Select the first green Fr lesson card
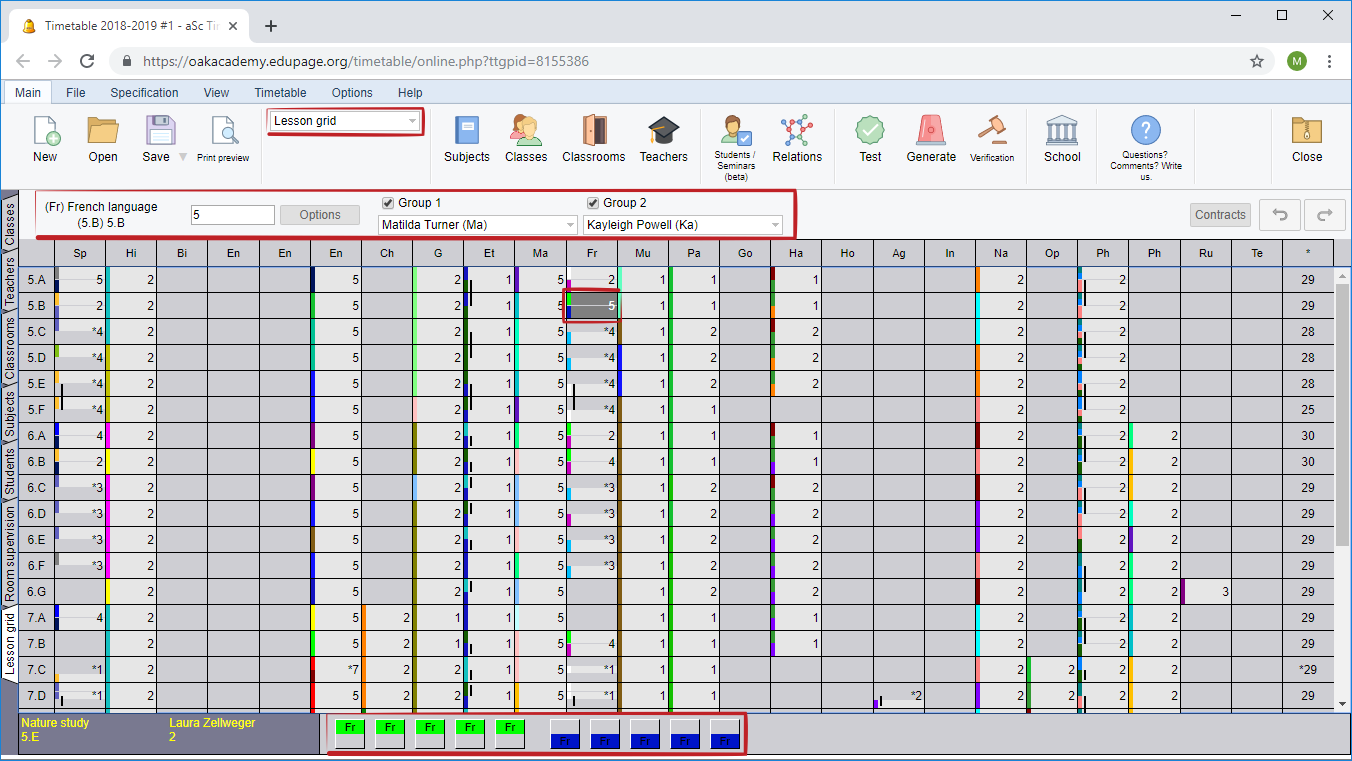This screenshot has width=1352, height=761. (350, 733)
